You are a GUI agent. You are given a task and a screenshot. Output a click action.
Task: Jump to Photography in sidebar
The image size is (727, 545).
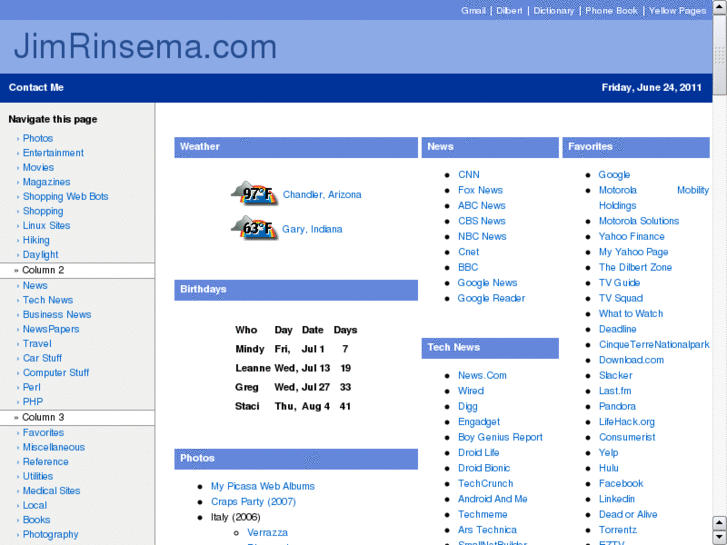[51, 534]
